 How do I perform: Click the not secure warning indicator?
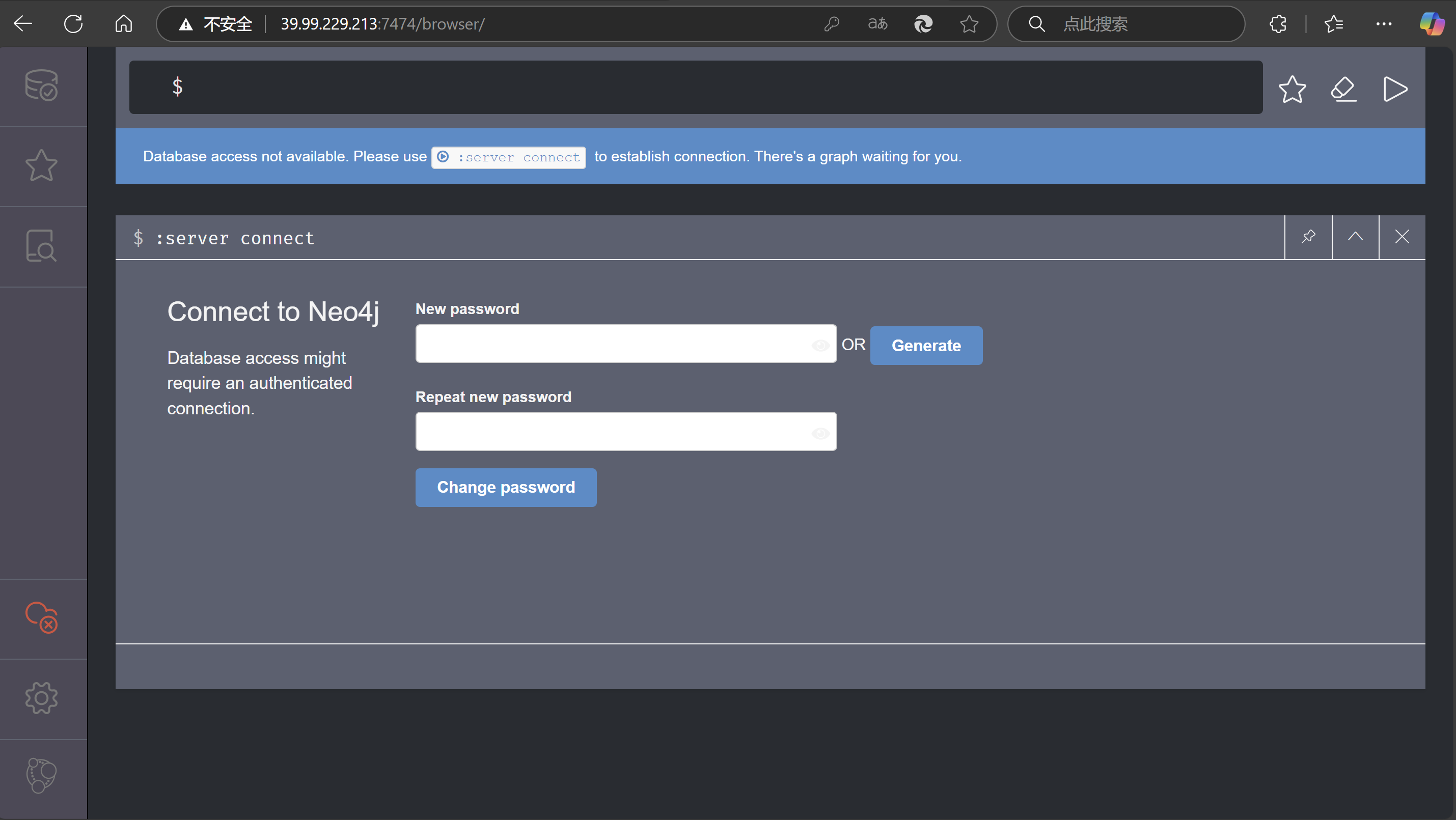tap(215, 24)
